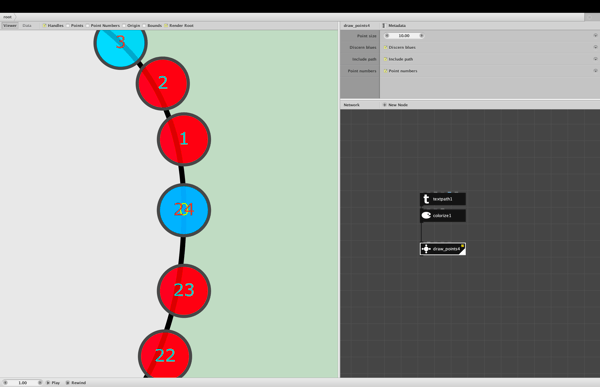This screenshot has width=600, height=387.
Task: Click the Discern blues parameter label
Action: coord(363,47)
